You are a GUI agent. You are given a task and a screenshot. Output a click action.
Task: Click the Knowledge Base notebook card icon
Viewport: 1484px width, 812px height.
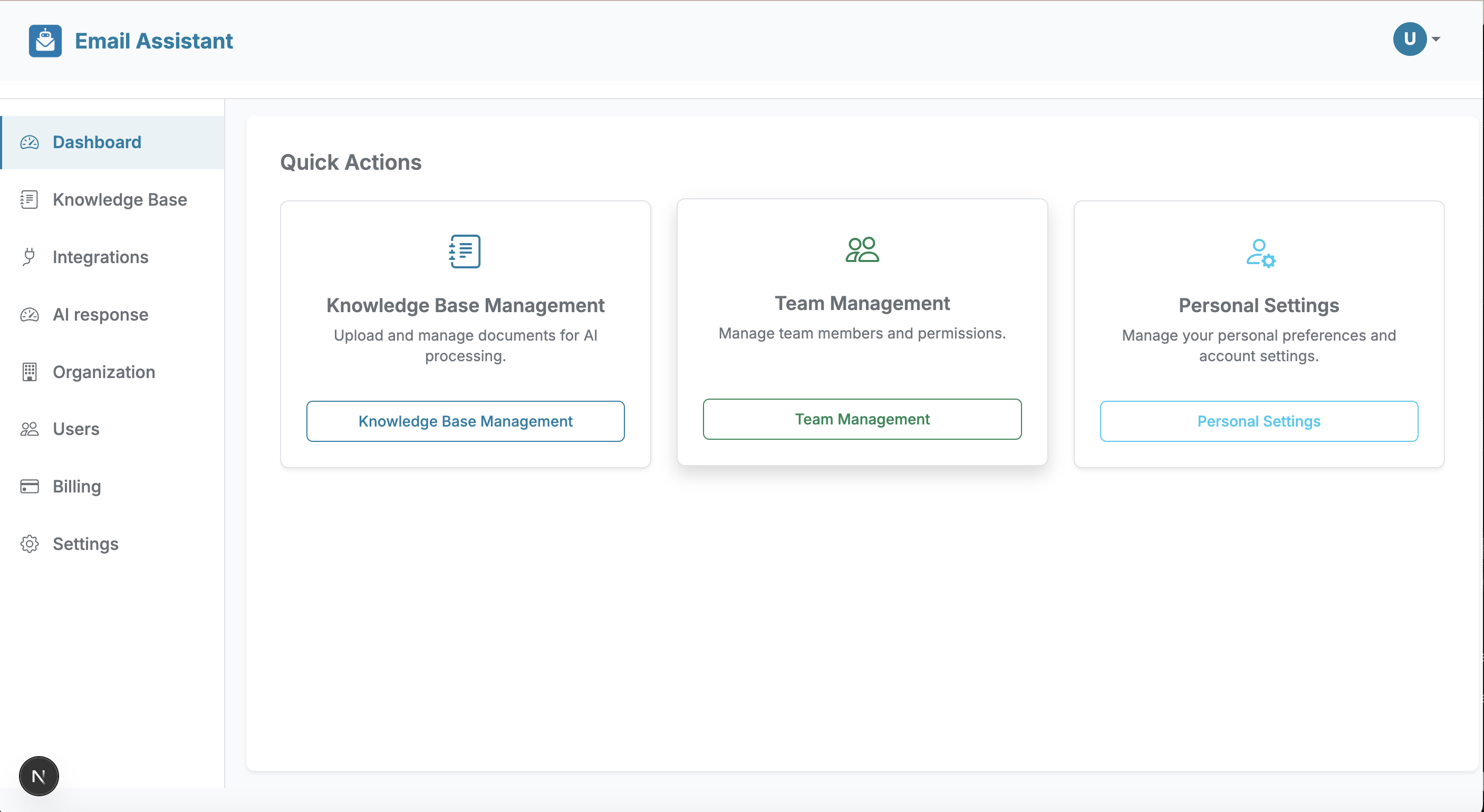[x=465, y=251]
